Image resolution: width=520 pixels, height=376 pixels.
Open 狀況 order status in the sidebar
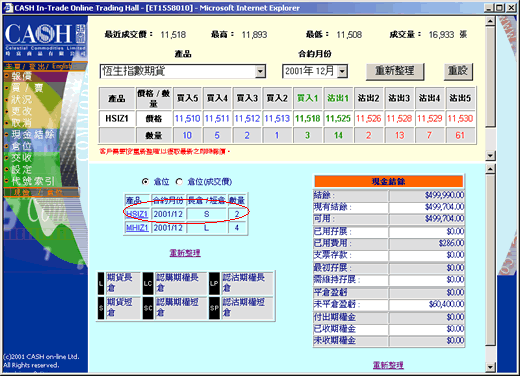click(x=22, y=99)
